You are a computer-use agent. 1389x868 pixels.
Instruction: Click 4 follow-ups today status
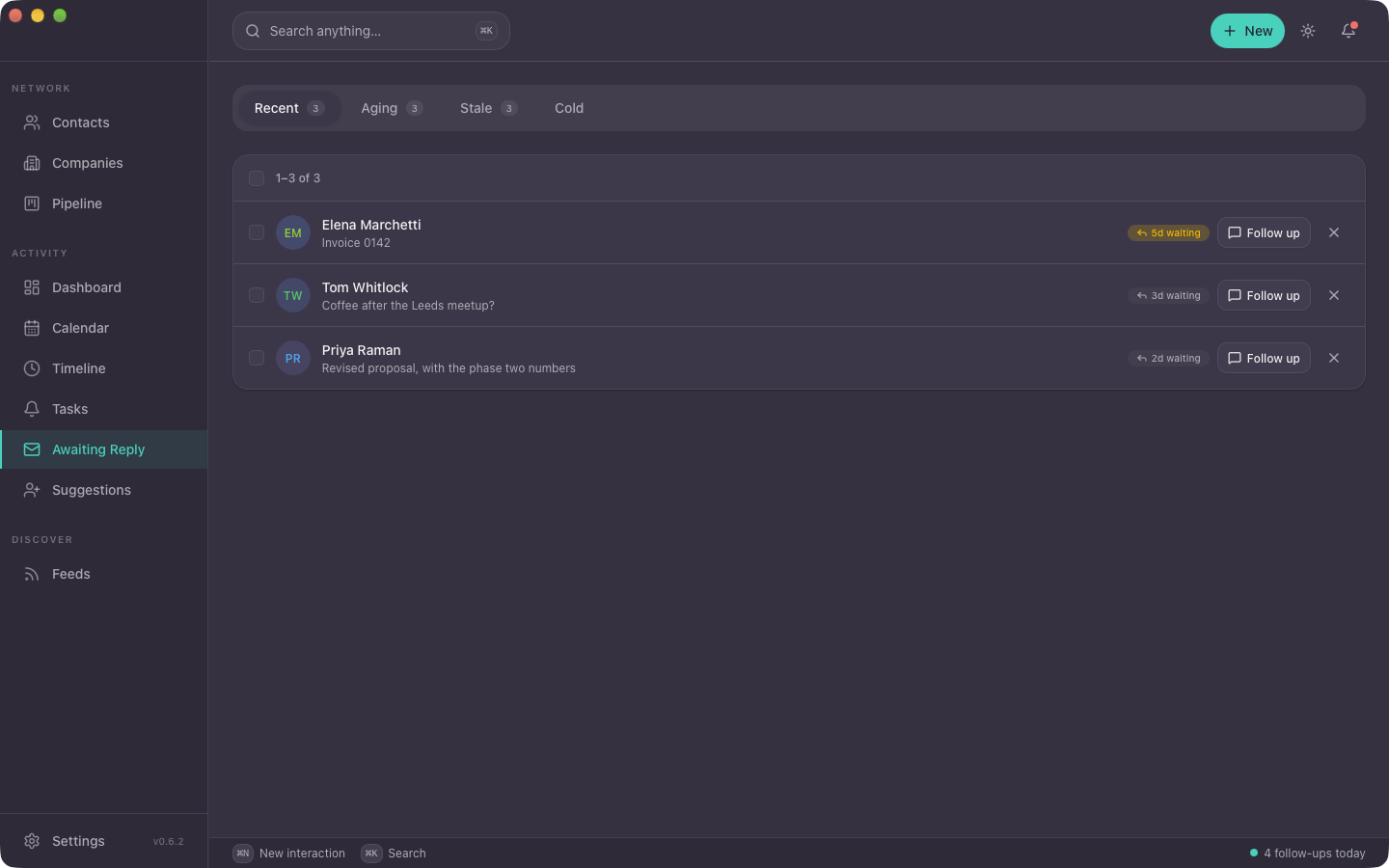(x=1308, y=854)
